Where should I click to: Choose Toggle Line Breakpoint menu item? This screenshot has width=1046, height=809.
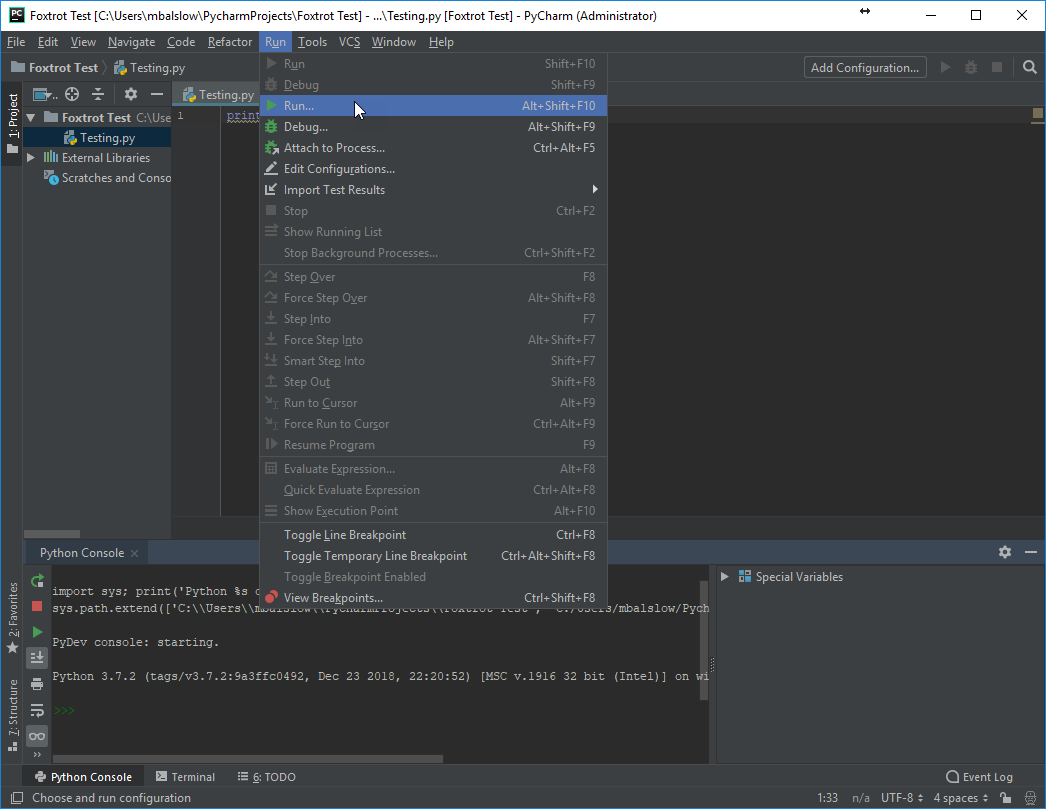(345, 535)
